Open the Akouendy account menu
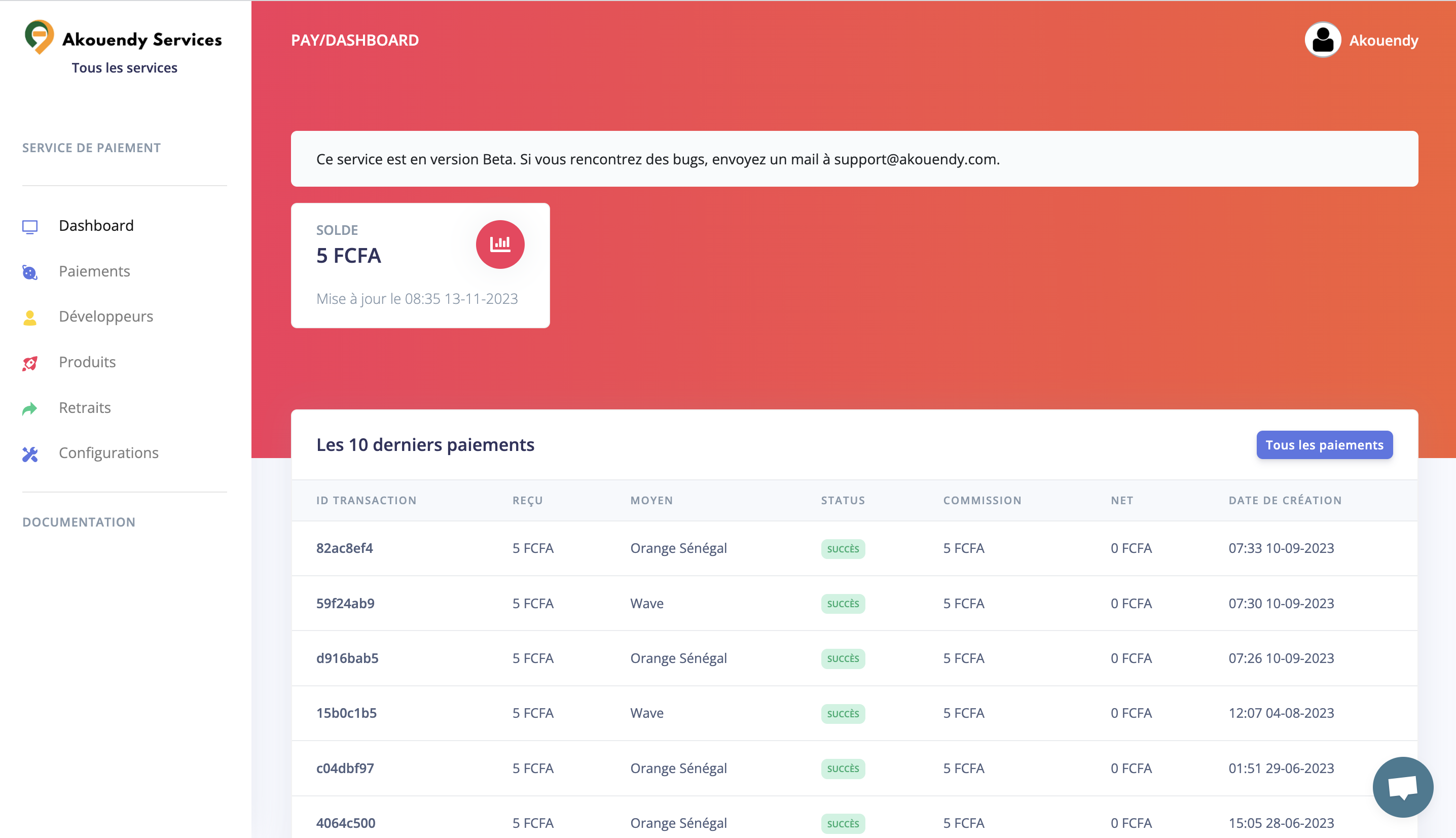Viewport: 1456px width, 838px height. pyautogui.click(x=1383, y=41)
